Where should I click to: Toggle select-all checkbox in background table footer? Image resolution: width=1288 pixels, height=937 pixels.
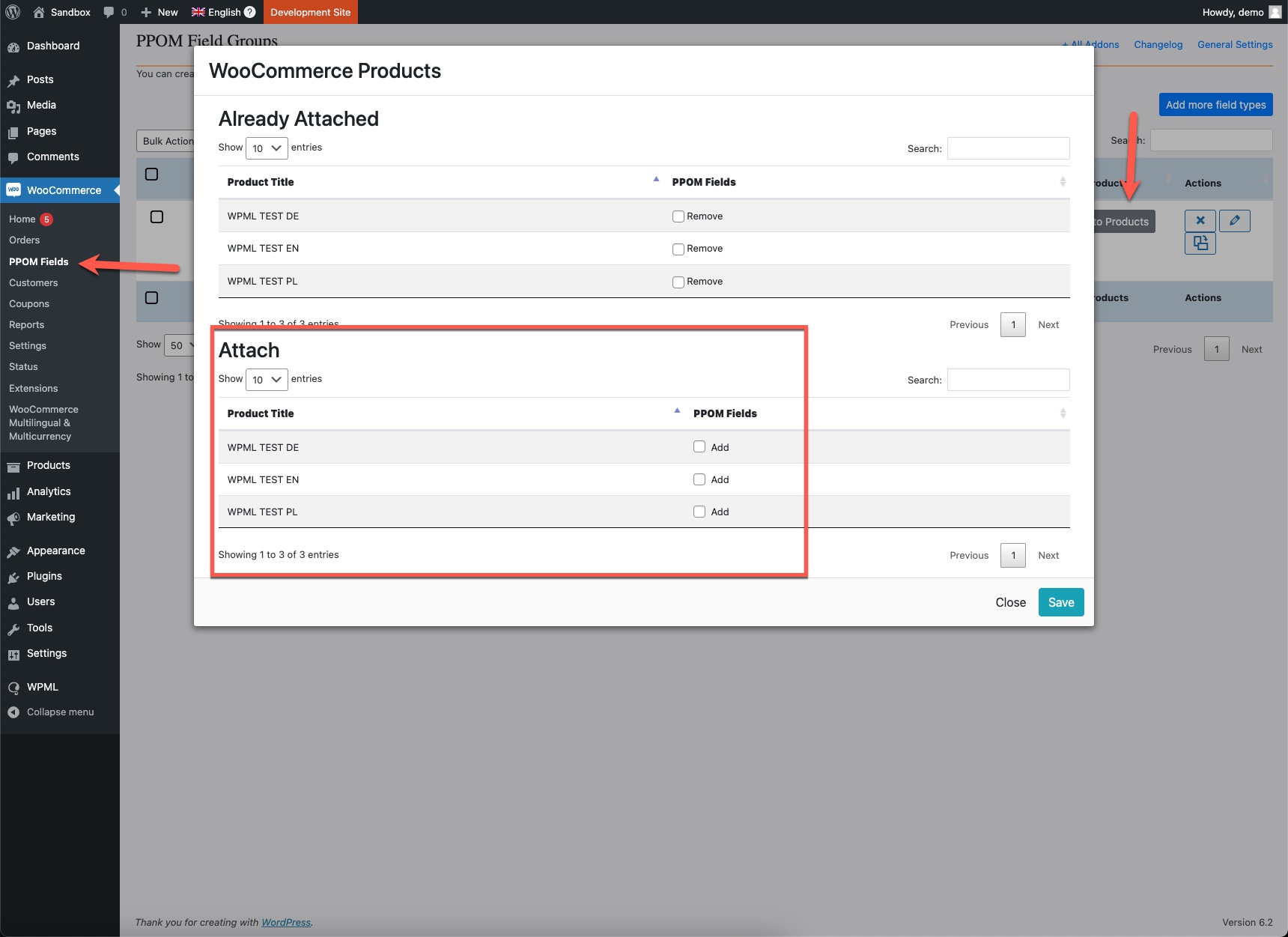(151, 297)
